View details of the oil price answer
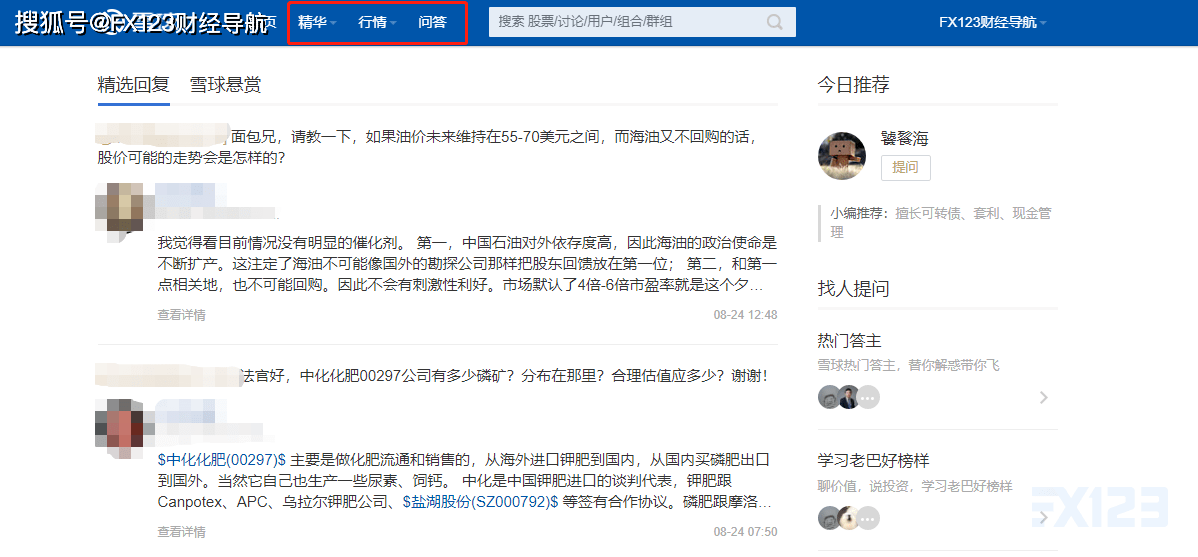1198x557 pixels. 181,315
